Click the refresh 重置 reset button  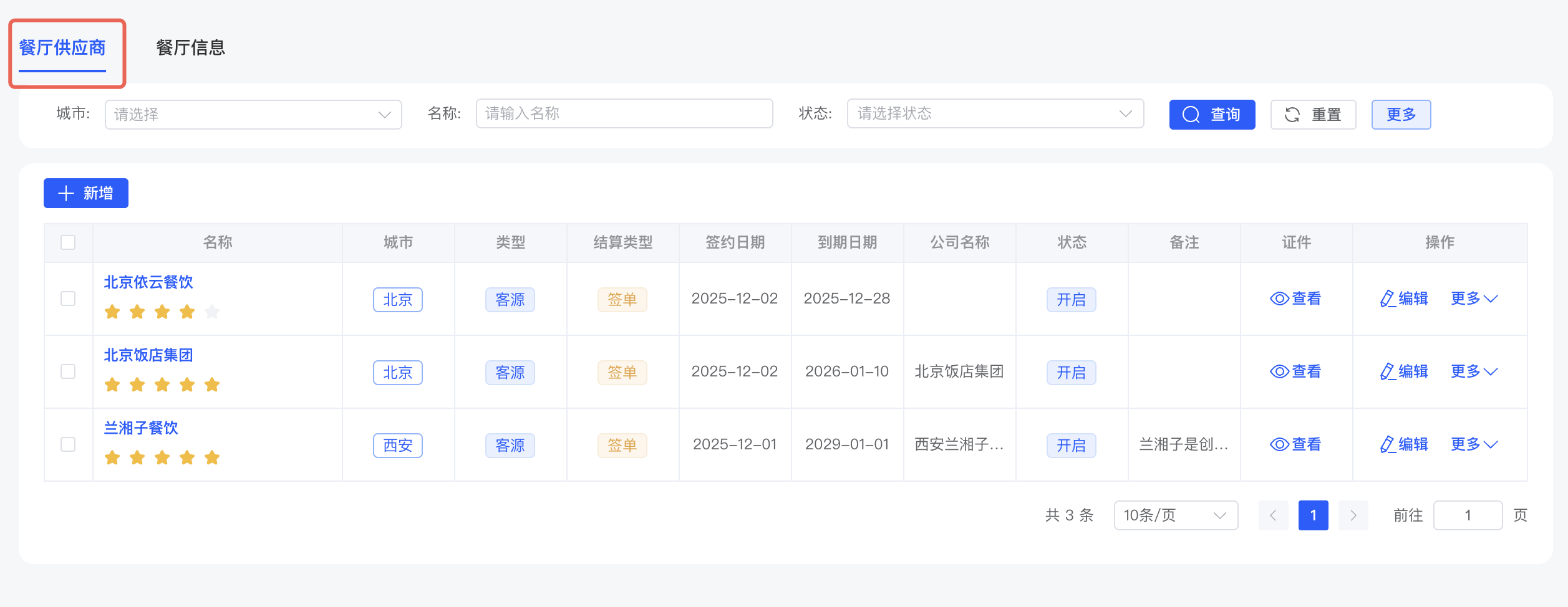pos(1313,115)
